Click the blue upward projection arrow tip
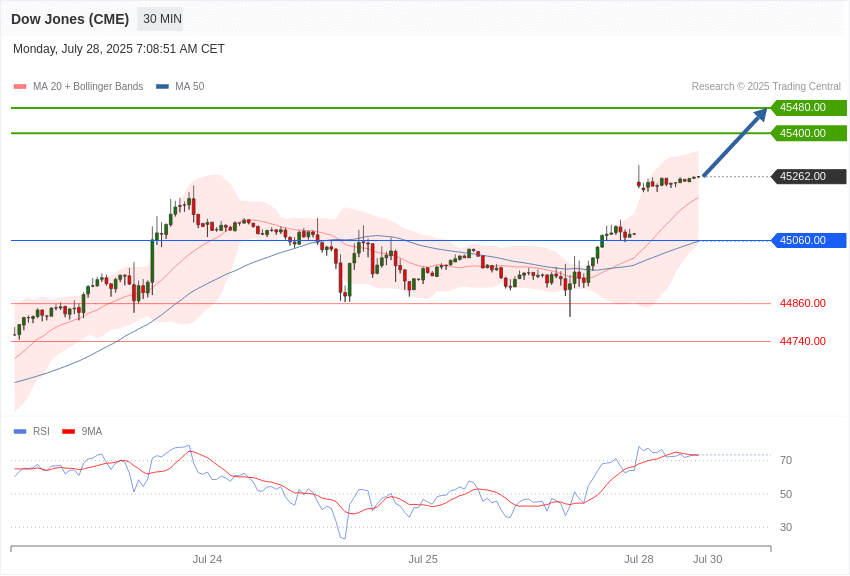Screen dimensions: 850x576 pyautogui.click(x=762, y=113)
